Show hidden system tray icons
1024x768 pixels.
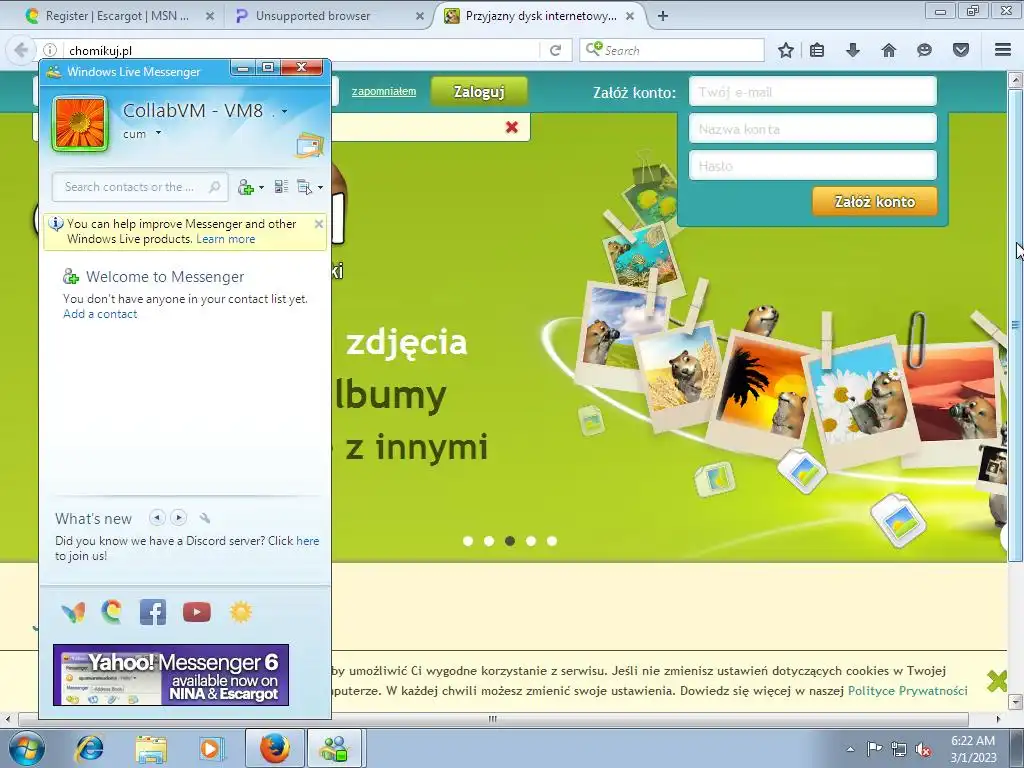(x=850, y=749)
